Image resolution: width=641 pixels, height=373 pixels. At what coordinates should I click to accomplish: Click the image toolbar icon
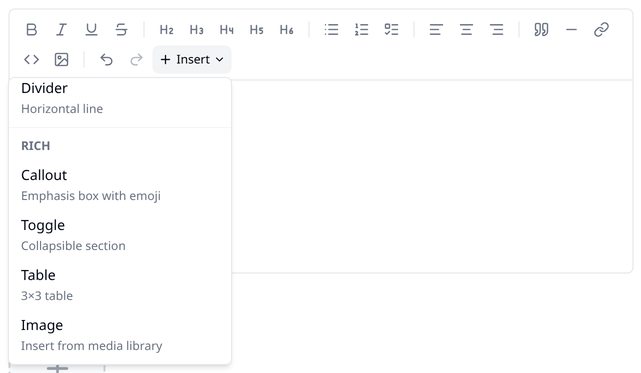click(x=61, y=60)
